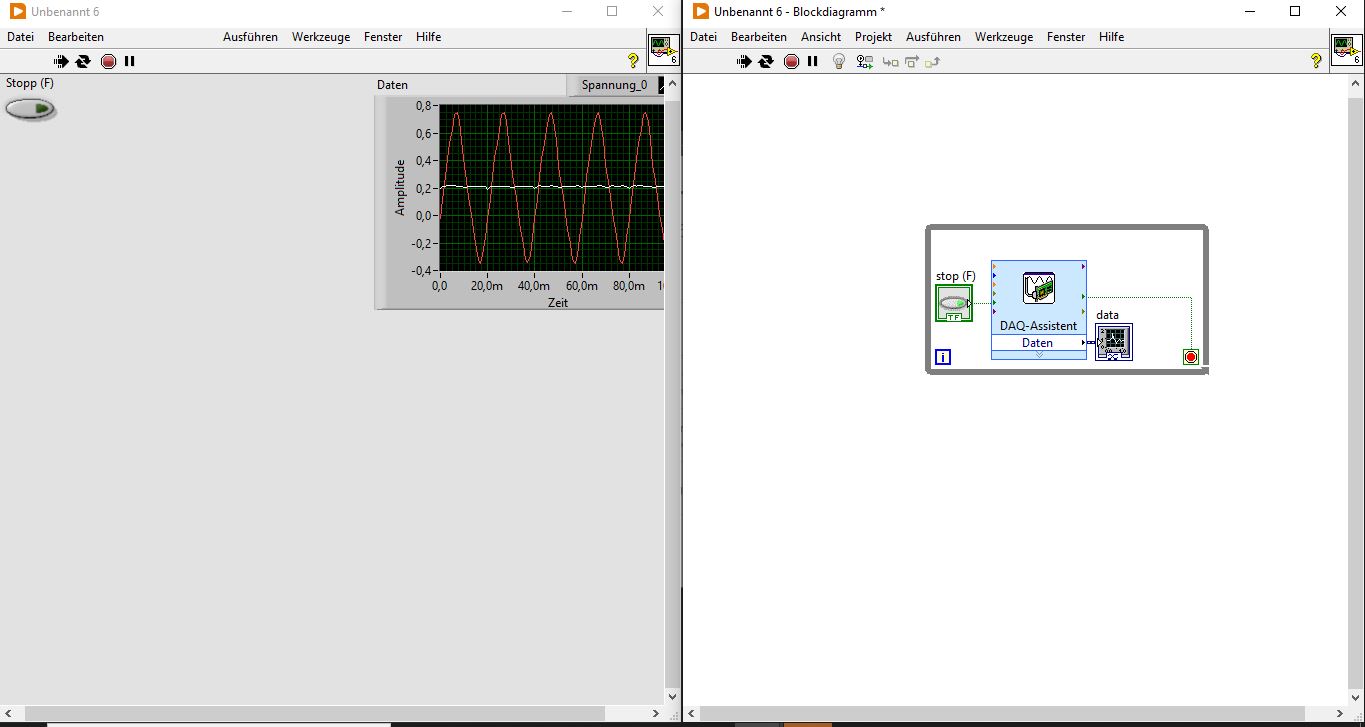Click the highlight execution lightbulb icon
This screenshot has height=727, width=1365.
pos(839,61)
